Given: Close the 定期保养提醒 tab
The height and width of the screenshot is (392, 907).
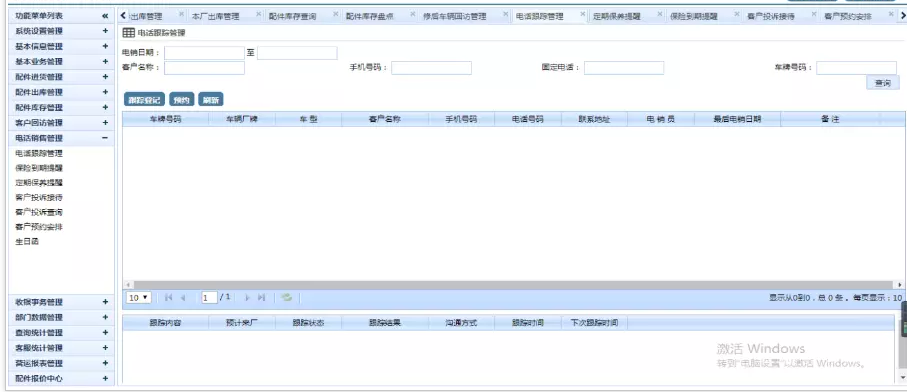Looking at the screenshot, I should pyautogui.click(x=660, y=14).
